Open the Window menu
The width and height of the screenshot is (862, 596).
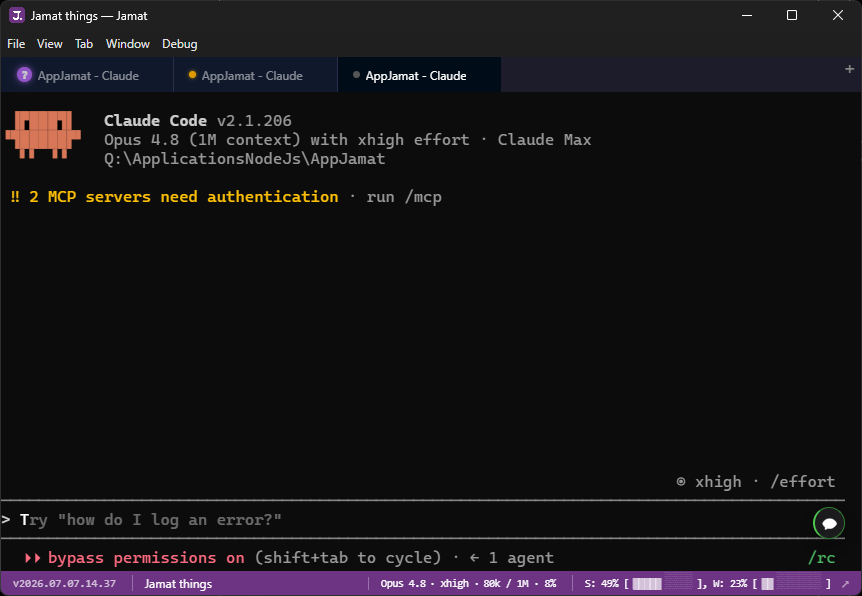[x=128, y=44]
